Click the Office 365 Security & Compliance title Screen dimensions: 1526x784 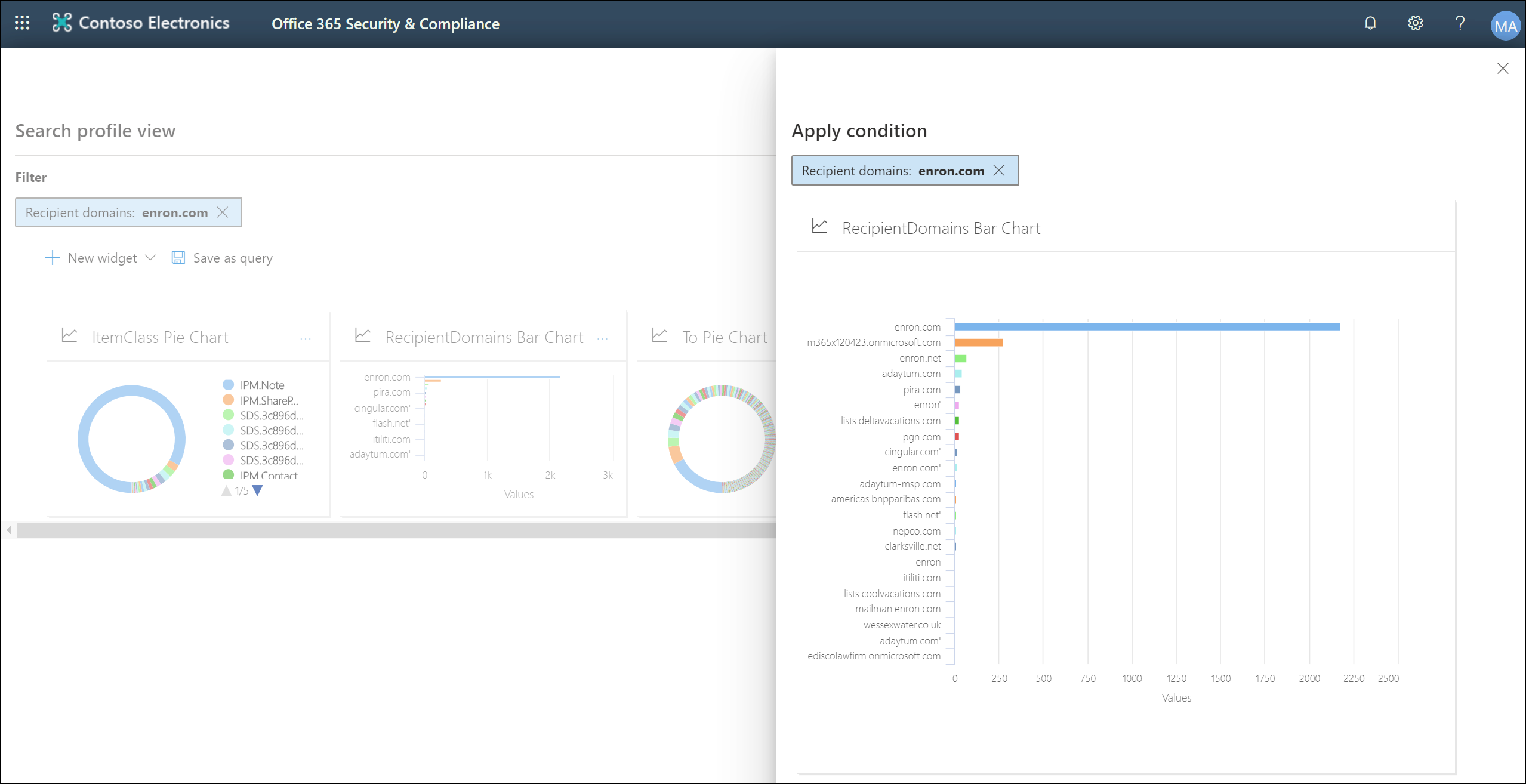pos(386,24)
